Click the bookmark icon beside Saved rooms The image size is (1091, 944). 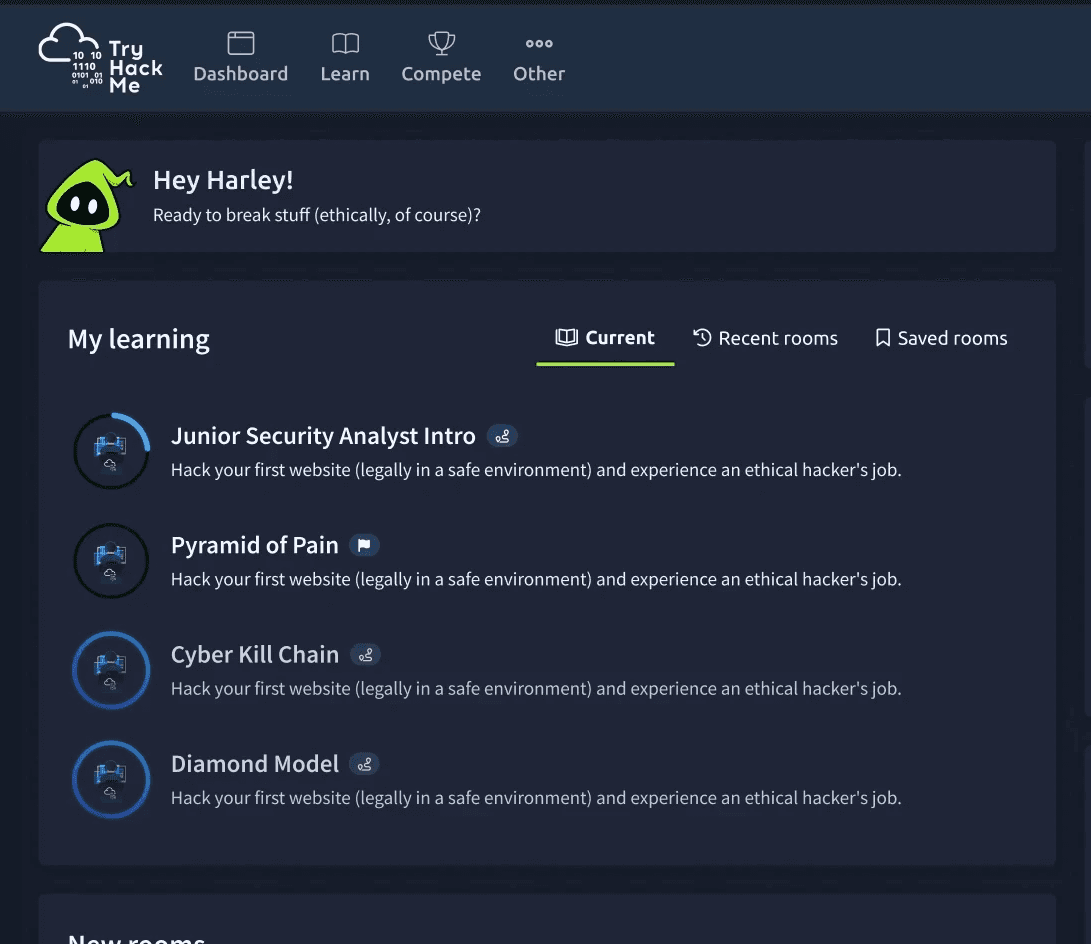tap(882, 337)
